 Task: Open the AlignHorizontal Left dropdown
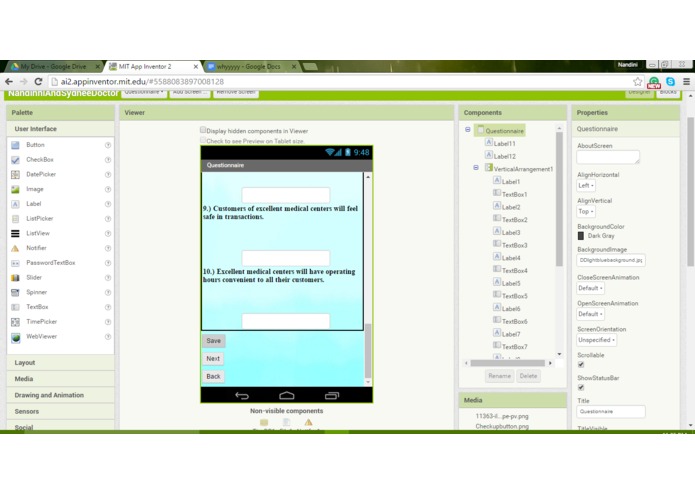point(586,186)
